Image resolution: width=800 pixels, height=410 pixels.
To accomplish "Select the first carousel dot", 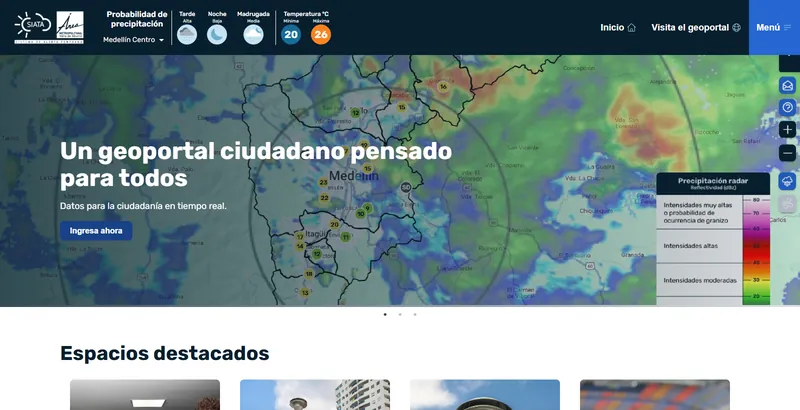I will [385, 314].
